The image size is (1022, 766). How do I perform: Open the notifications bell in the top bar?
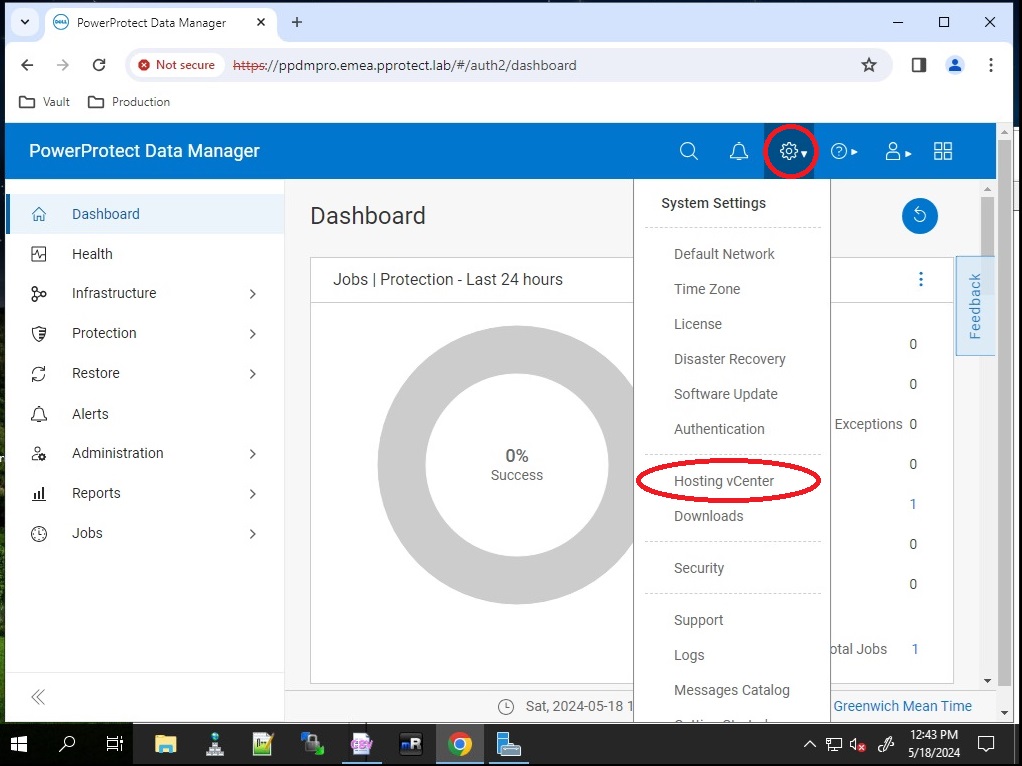(739, 151)
